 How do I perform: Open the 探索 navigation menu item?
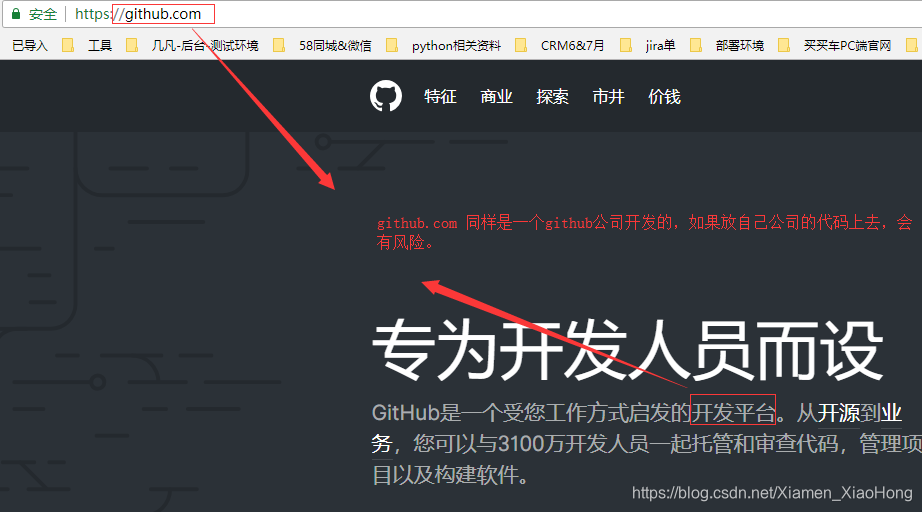[x=552, y=96]
